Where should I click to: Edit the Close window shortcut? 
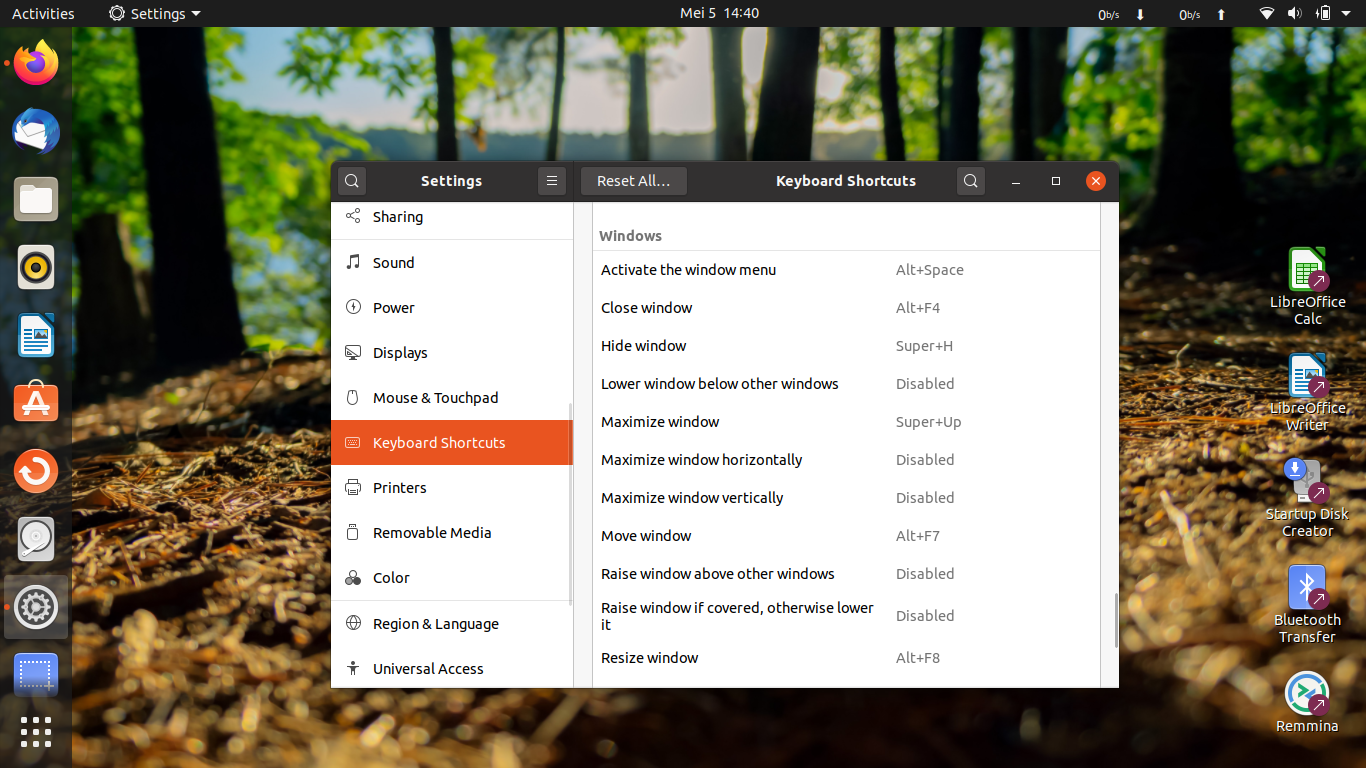pyautogui.click(x=846, y=307)
